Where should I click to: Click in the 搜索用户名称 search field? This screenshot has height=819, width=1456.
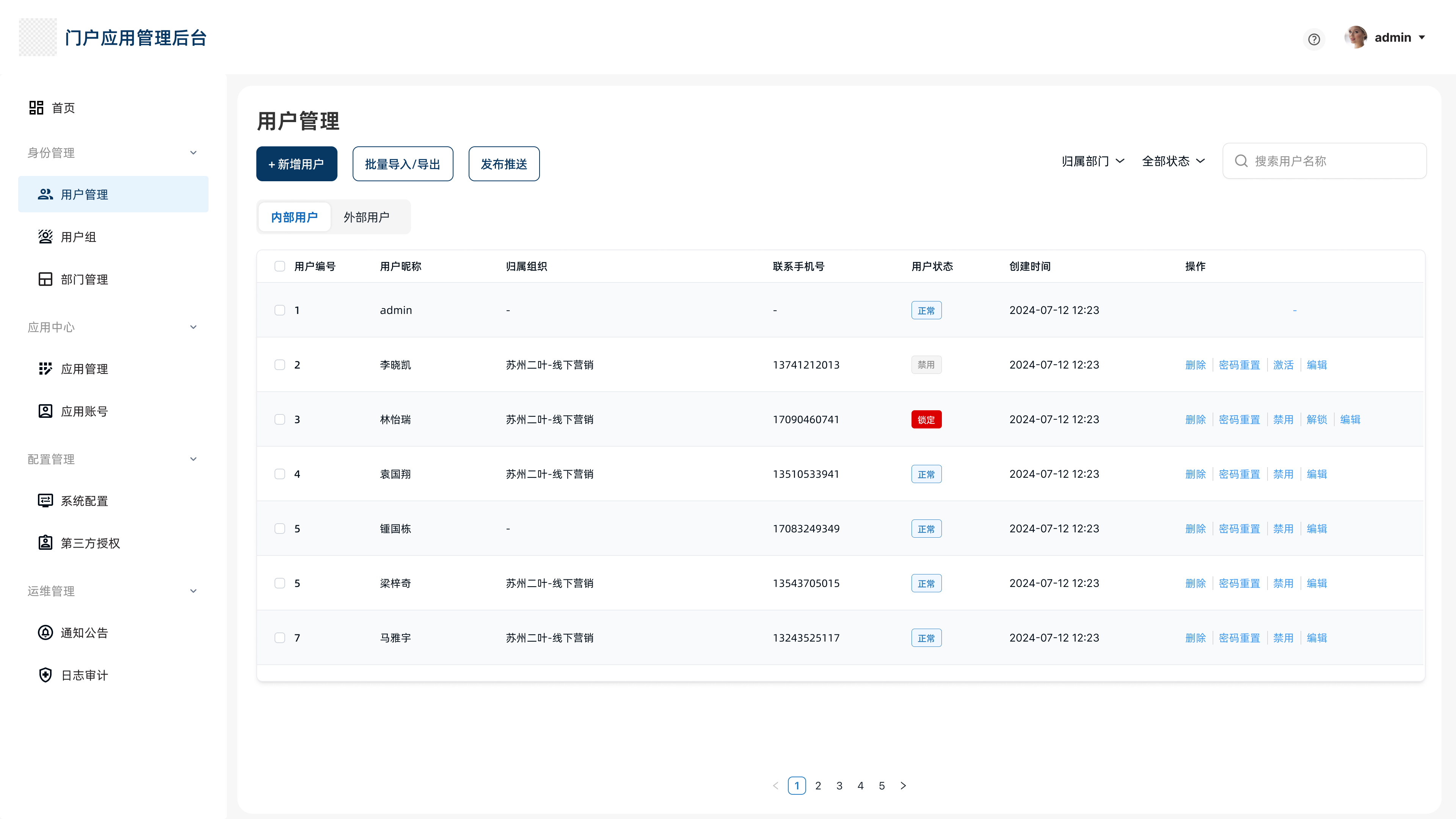1324,161
